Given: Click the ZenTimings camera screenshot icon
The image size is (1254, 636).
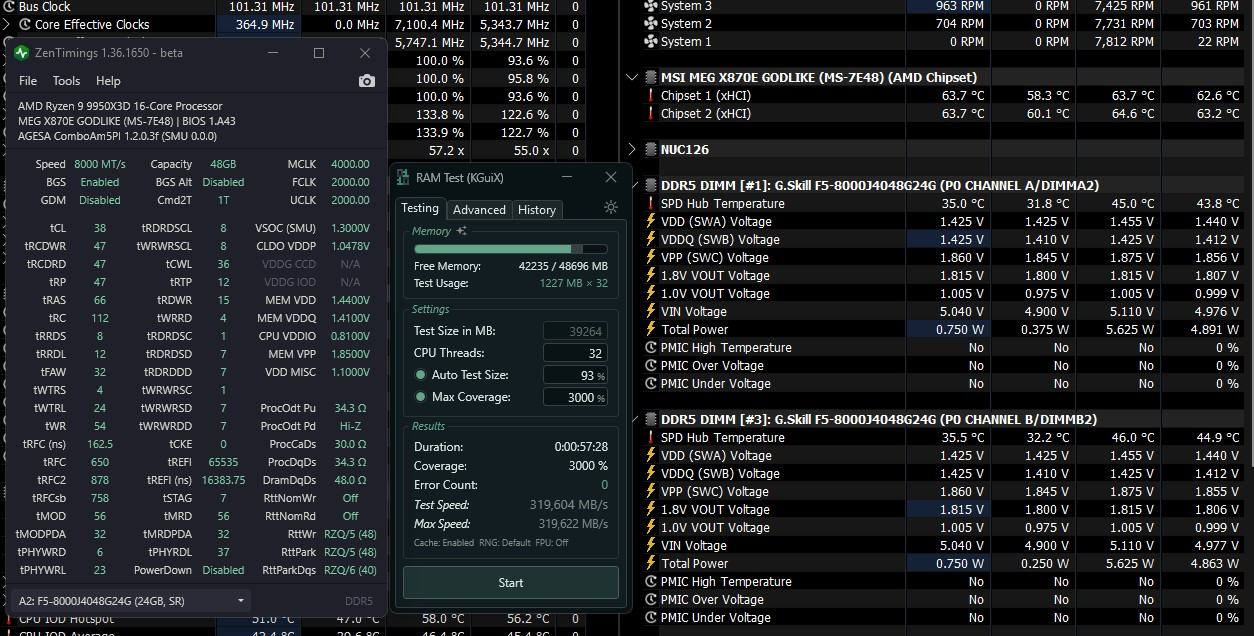Looking at the screenshot, I should point(367,81).
